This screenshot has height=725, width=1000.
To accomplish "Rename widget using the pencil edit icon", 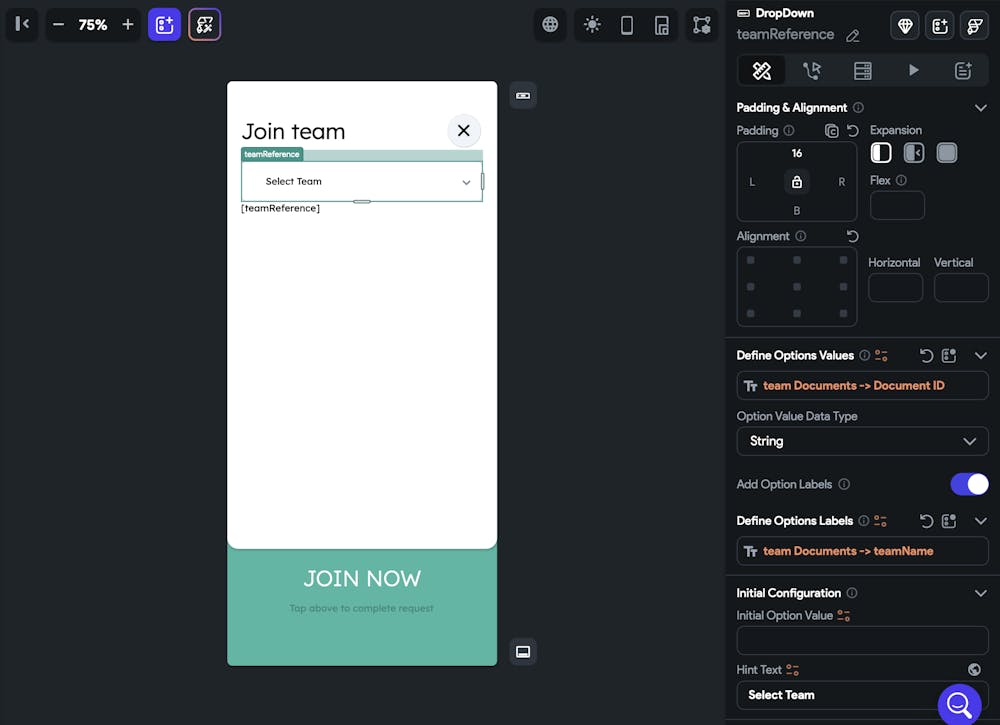I will (x=853, y=34).
